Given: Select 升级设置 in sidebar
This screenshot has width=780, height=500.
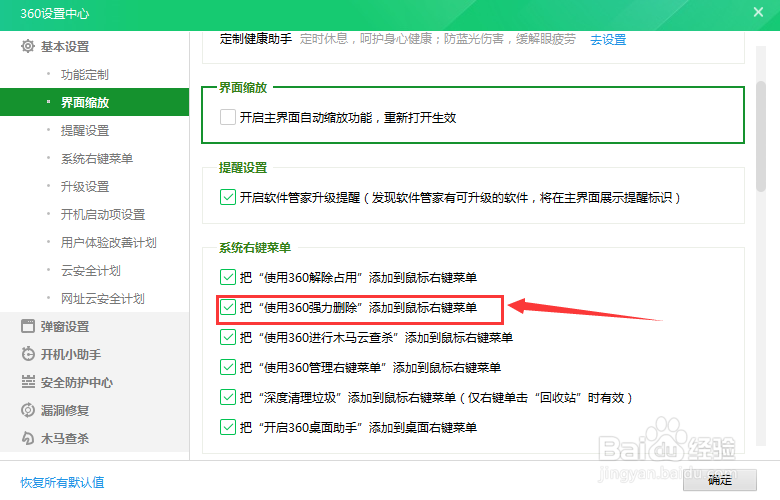Looking at the screenshot, I should [x=85, y=187].
